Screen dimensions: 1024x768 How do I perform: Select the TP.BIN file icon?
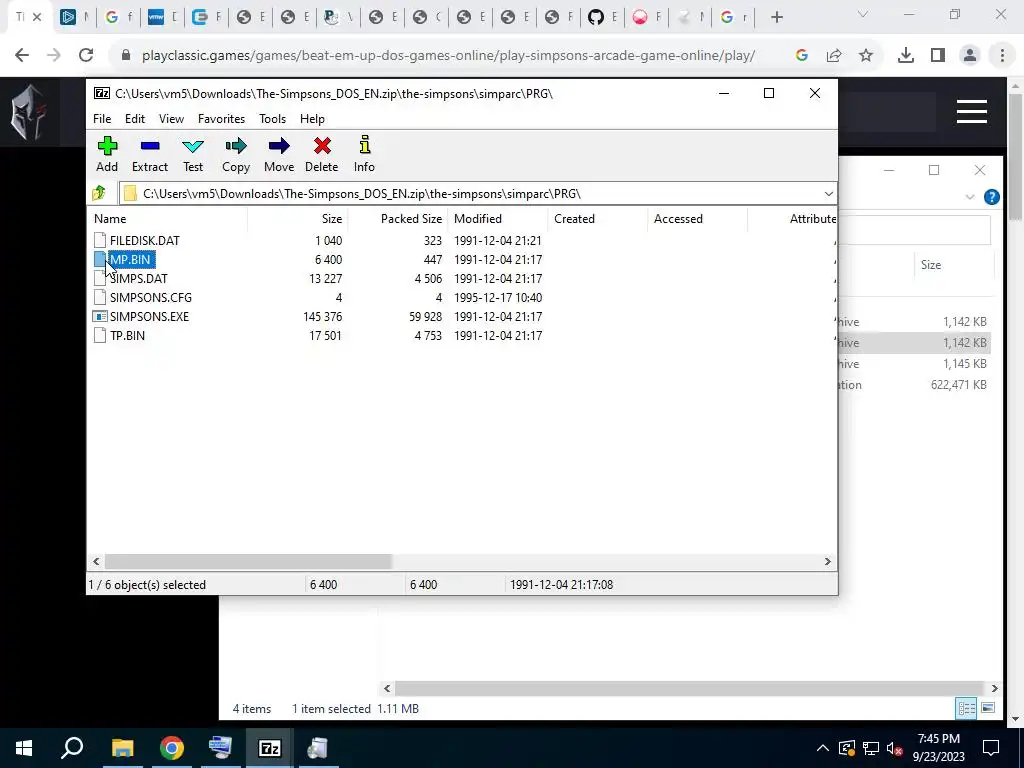pos(99,336)
